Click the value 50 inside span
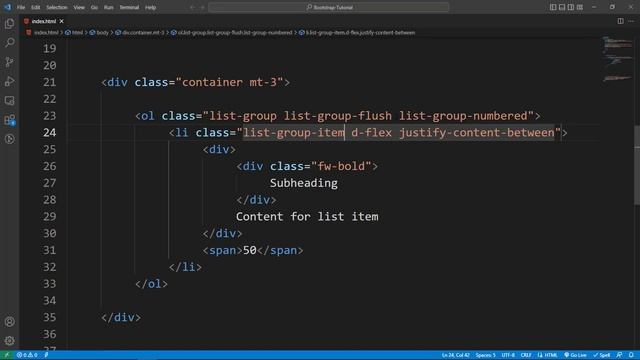This screenshot has height=360, width=640. (249, 250)
